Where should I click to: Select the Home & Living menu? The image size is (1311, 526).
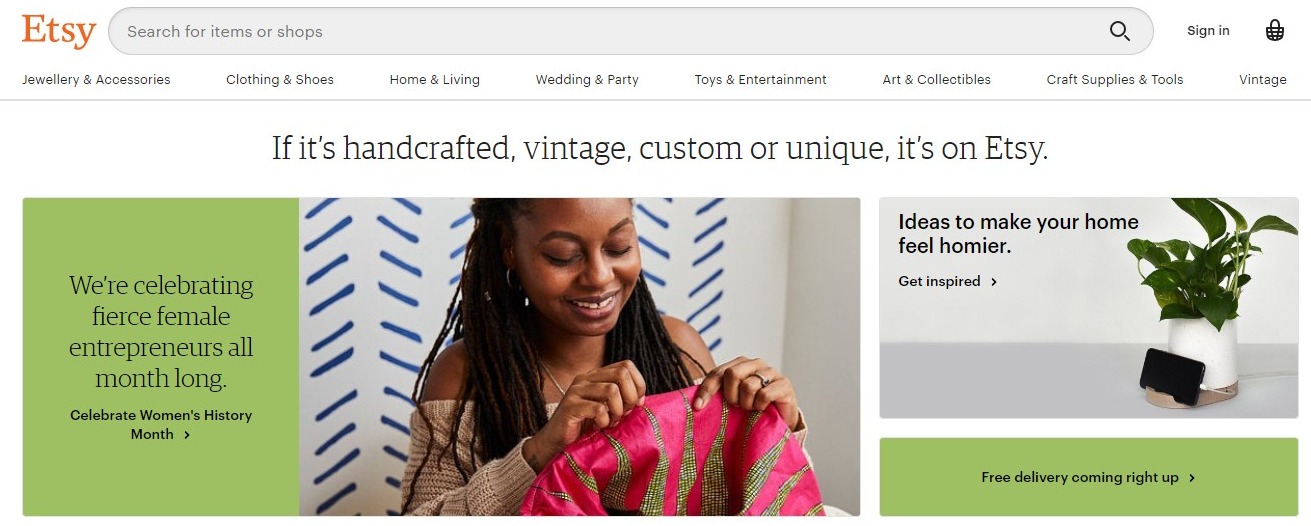pyautogui.click(x=435, y=80)
